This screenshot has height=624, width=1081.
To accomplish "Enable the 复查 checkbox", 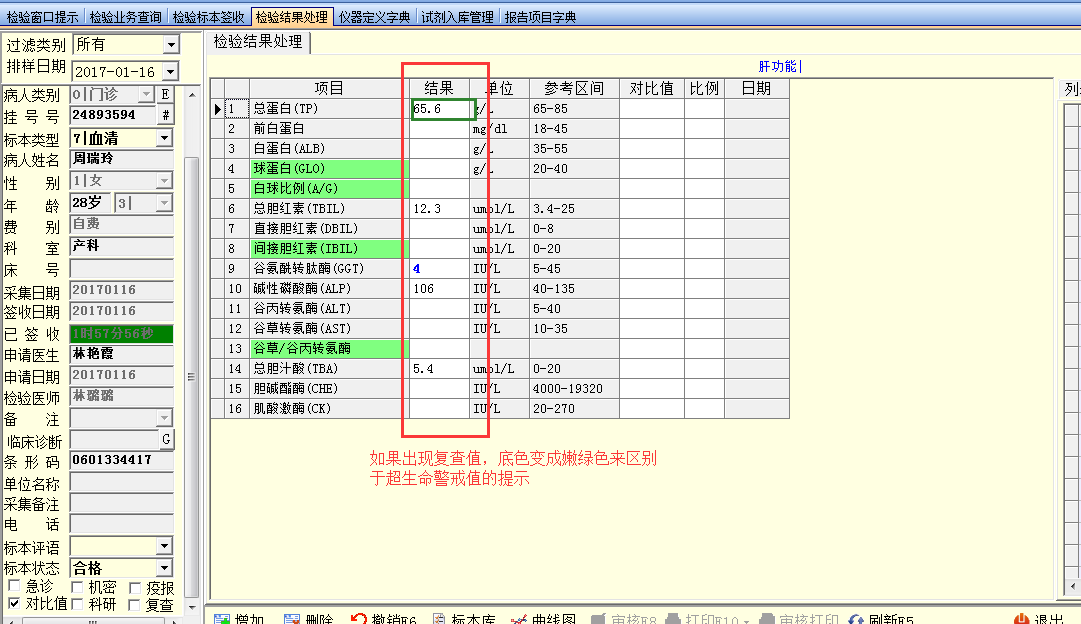I will 134,605.
